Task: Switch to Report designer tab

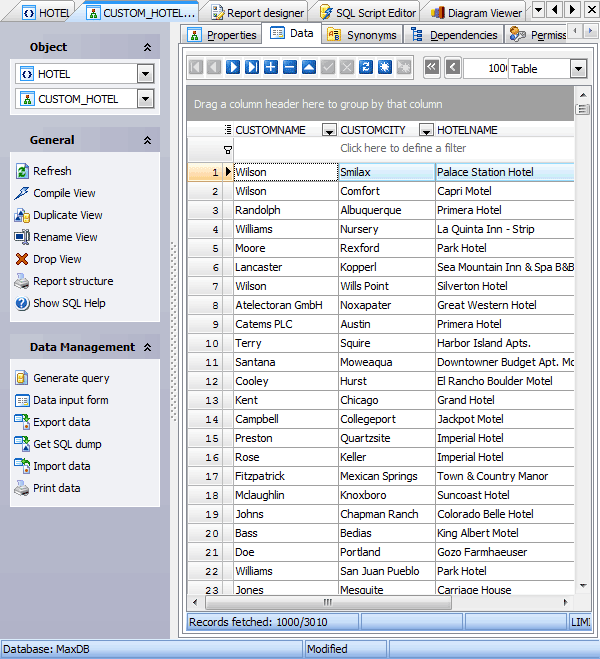Action: (258, 13)
